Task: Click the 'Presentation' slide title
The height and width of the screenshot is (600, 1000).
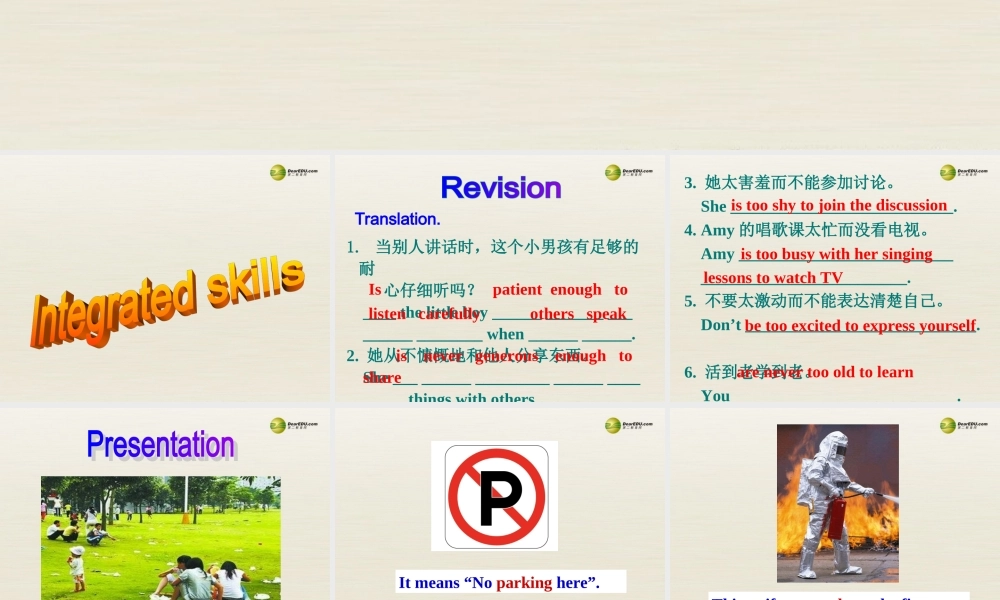Action: click(x=161, y=446)
